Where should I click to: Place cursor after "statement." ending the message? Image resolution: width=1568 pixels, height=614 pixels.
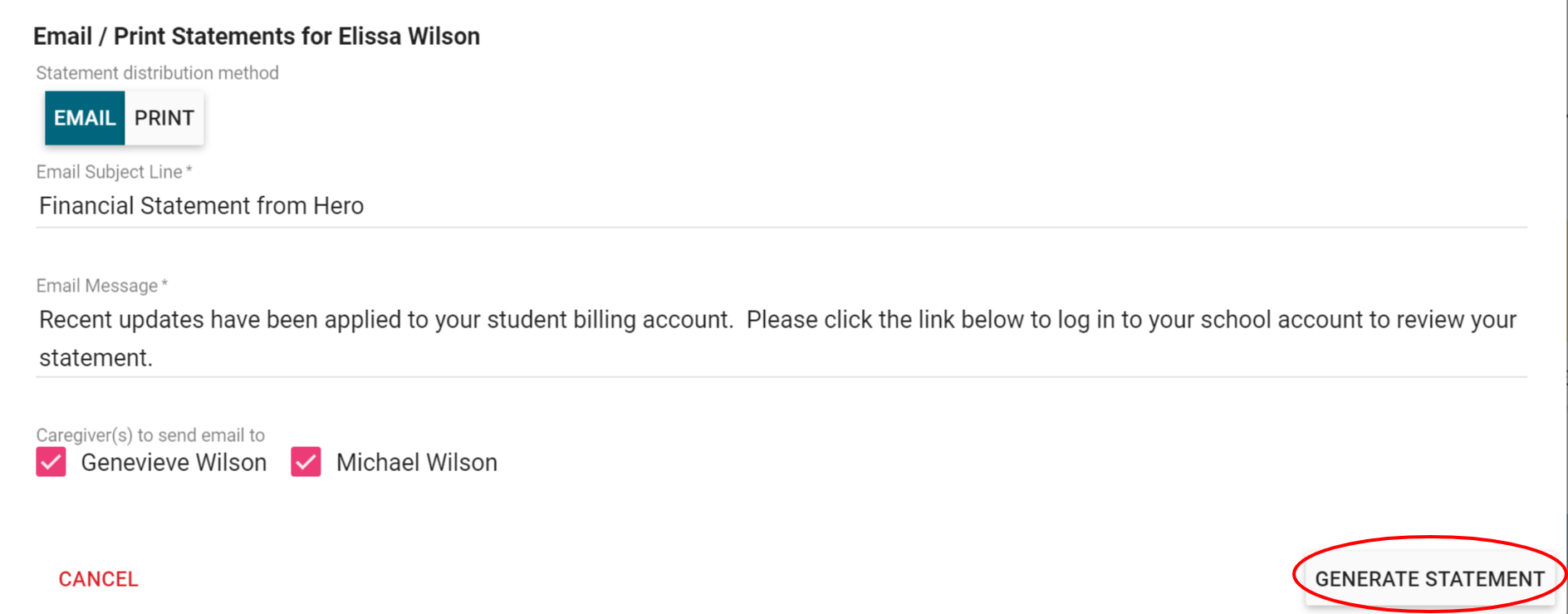tap(154, 358)
